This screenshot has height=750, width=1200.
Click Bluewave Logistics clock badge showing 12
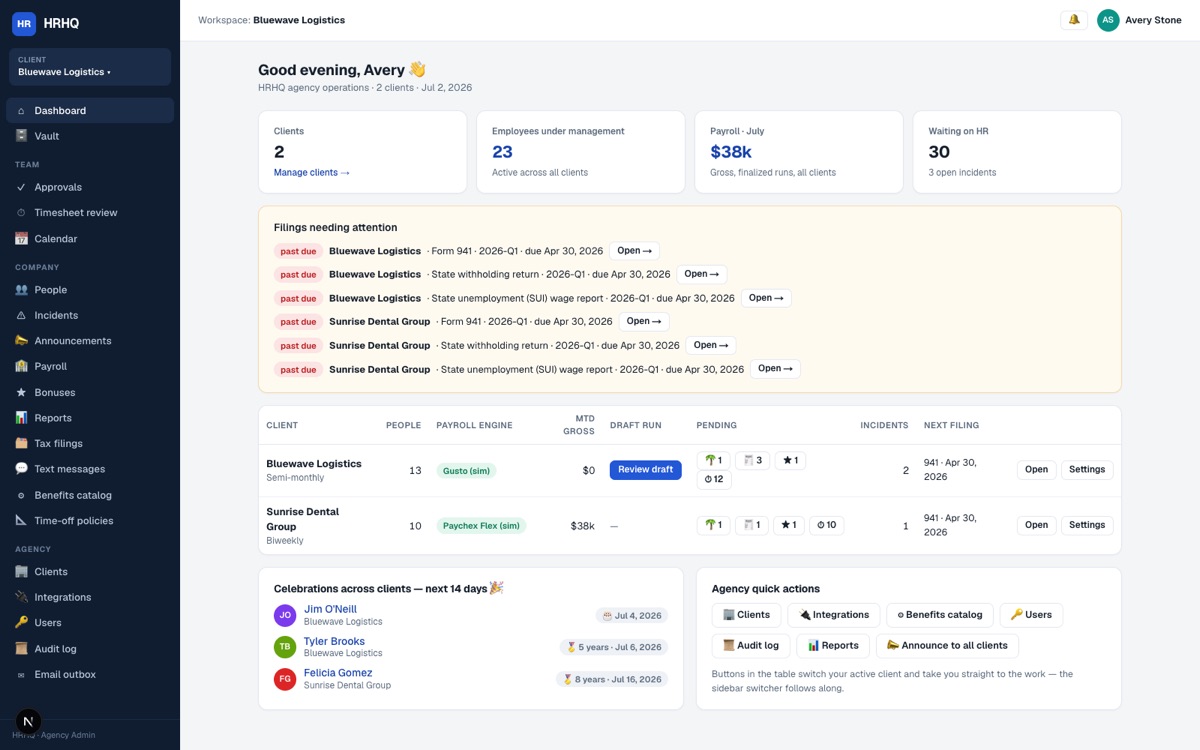click(714, 479)
